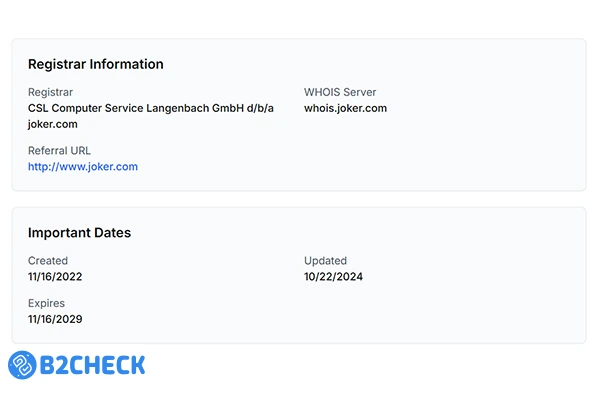Click the Referral URL label
Screen dimensions: 600x400
(59, 151)
